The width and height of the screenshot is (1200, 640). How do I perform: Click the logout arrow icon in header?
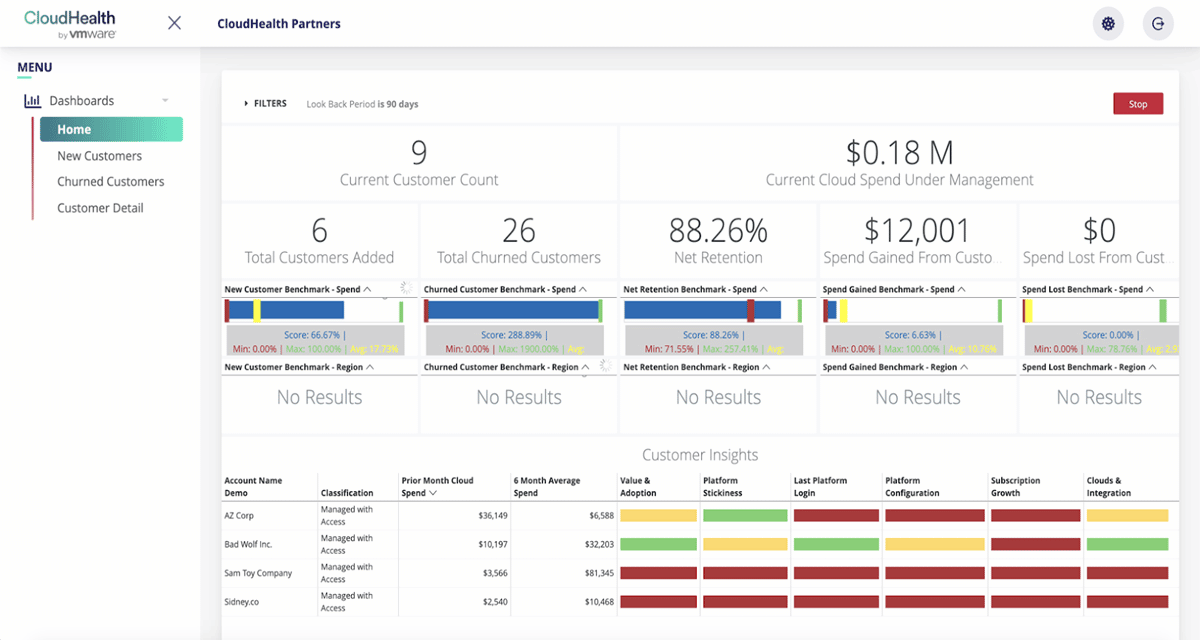coord(1158,24)
